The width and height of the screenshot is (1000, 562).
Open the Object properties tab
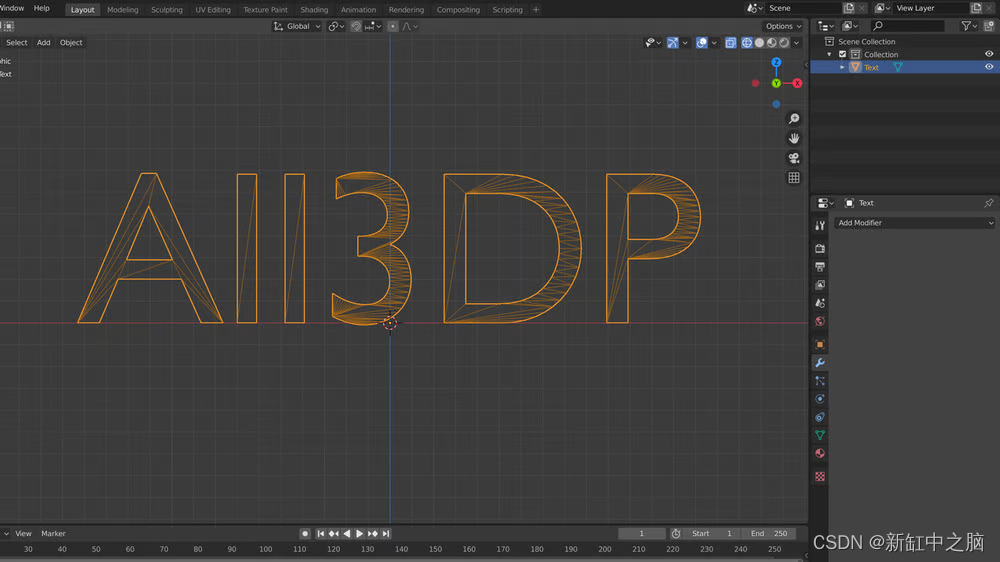tap(820, 344)
